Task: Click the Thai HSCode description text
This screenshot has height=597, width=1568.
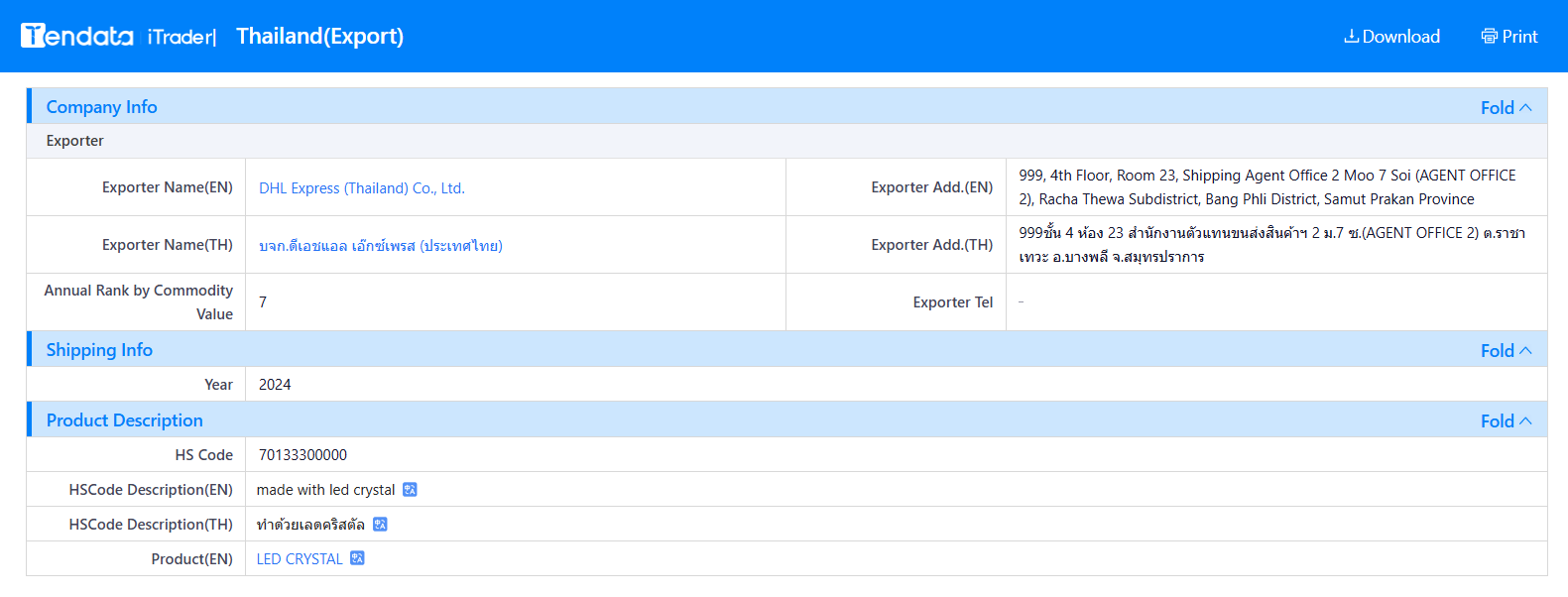Action: click(x=310, y=525)
